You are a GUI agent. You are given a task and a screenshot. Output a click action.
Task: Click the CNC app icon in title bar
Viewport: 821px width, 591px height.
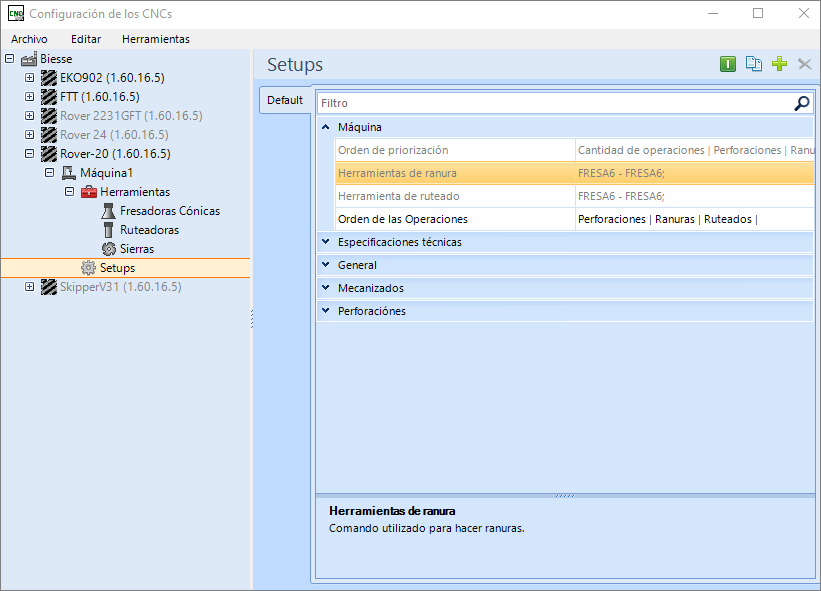click(16, 14)
